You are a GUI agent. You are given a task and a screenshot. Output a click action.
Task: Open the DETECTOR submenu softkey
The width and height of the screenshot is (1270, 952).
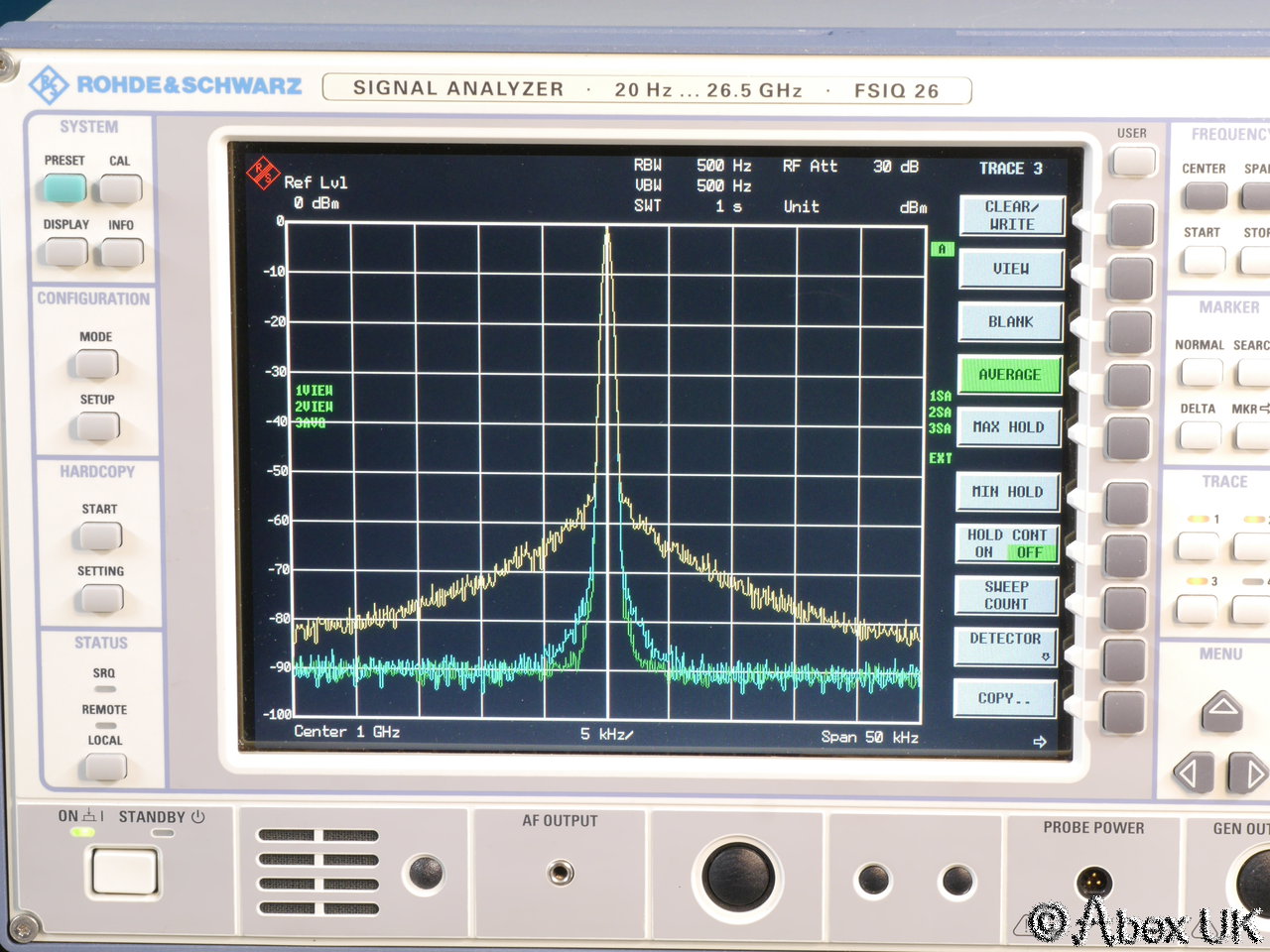(1005, 646)
